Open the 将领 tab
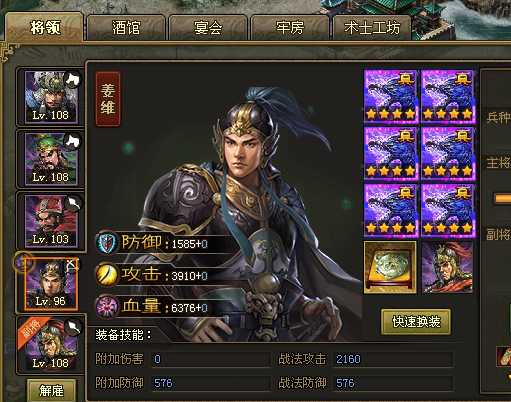The image size is (511, 402). pos(45,28)
